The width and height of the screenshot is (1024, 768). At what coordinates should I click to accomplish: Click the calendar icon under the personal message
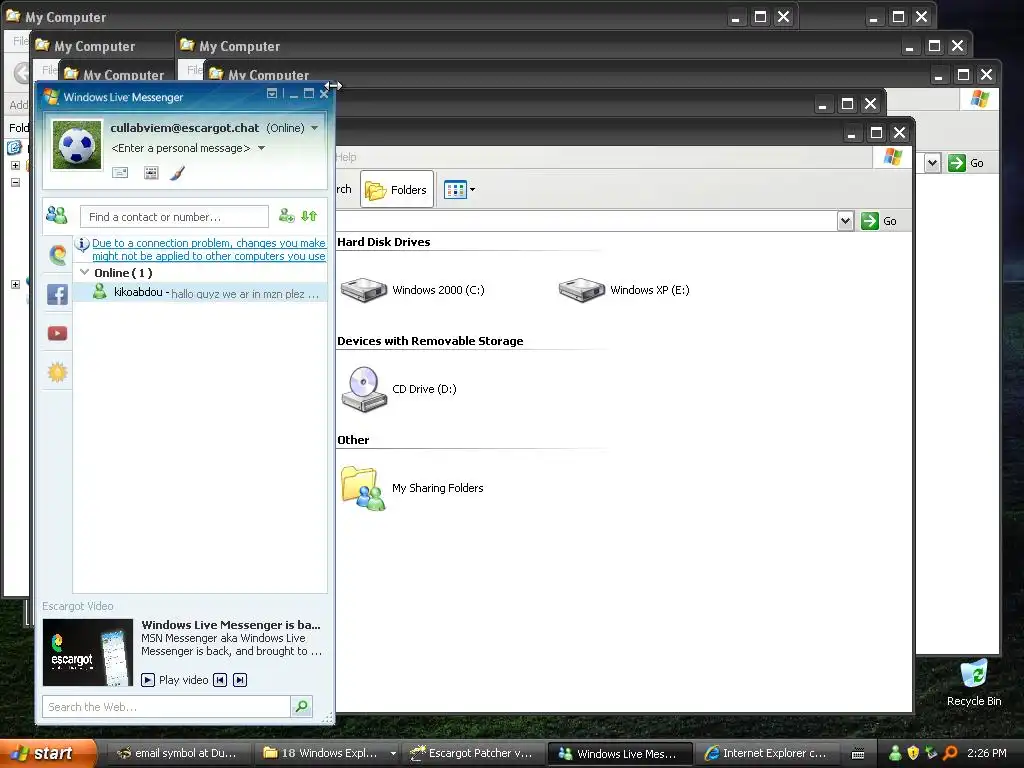click(151, 172)
